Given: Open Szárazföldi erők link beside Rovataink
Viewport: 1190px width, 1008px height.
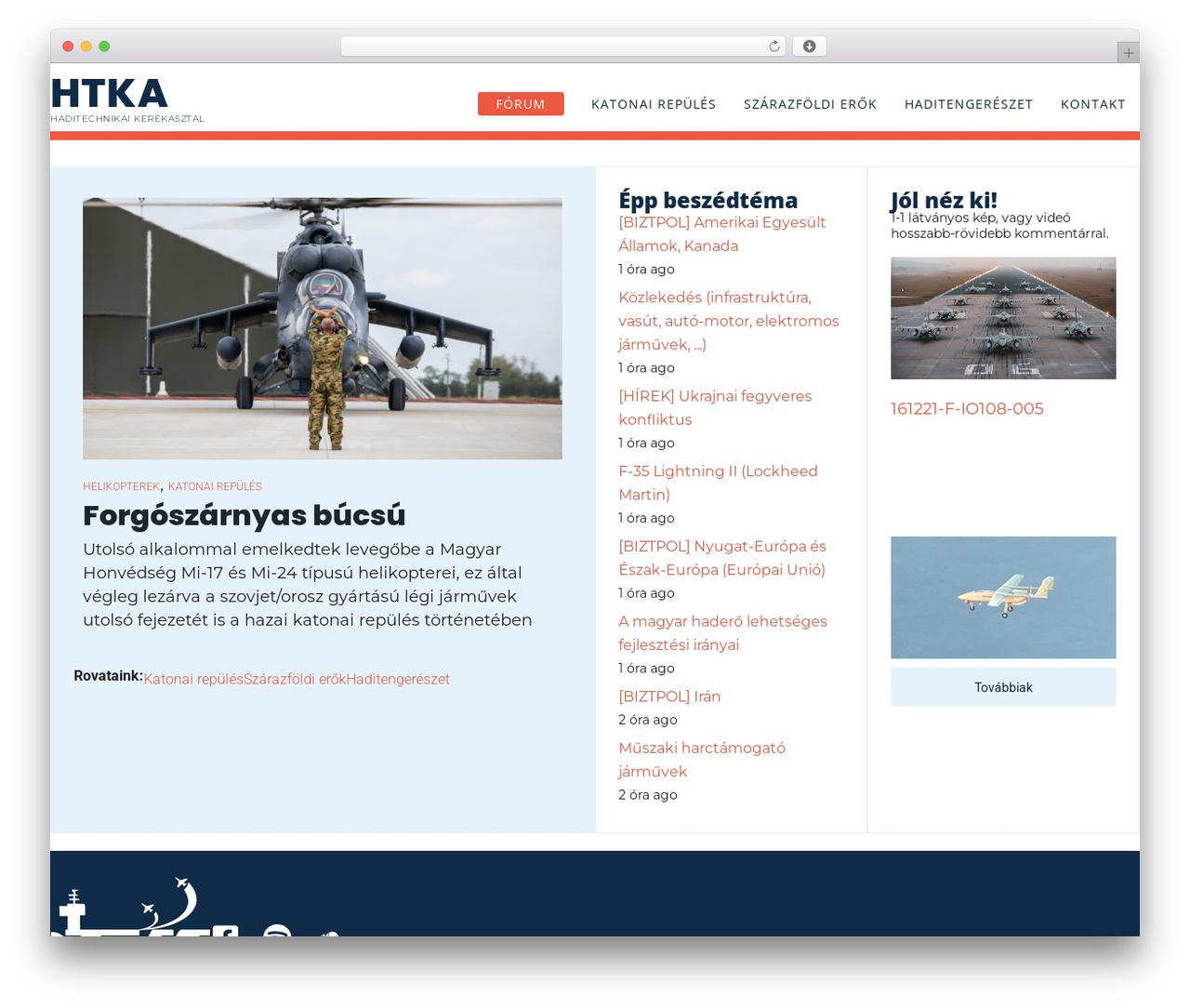Looking at the screenshot, I should tap(295, 680).
